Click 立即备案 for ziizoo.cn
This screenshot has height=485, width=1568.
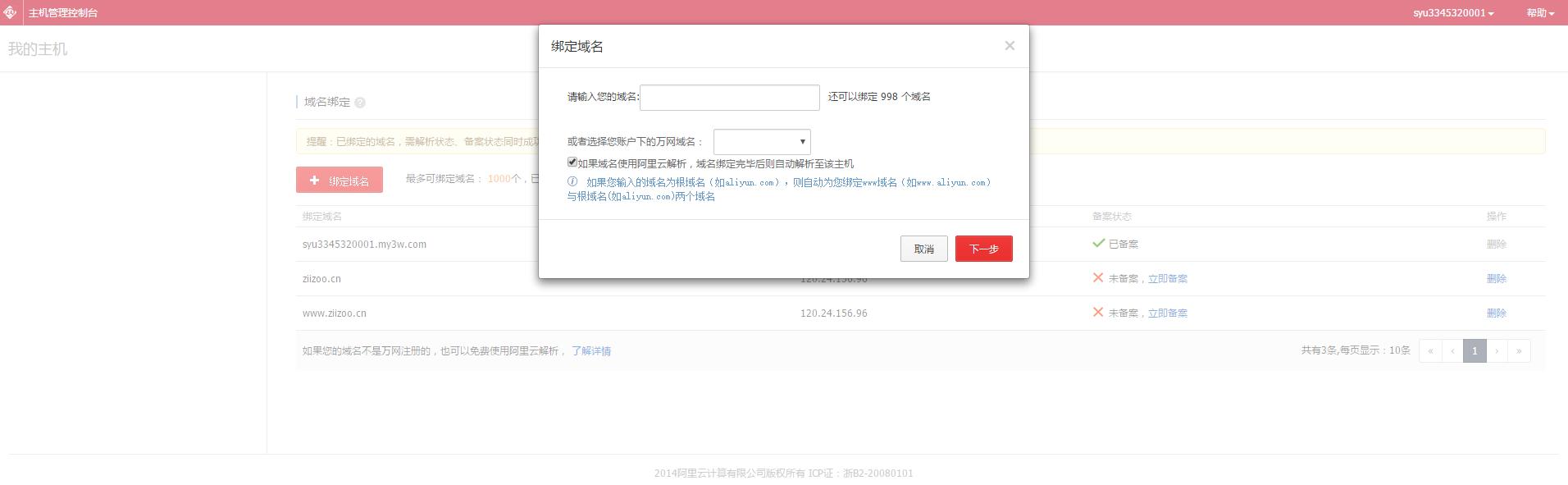(1167, 279)
